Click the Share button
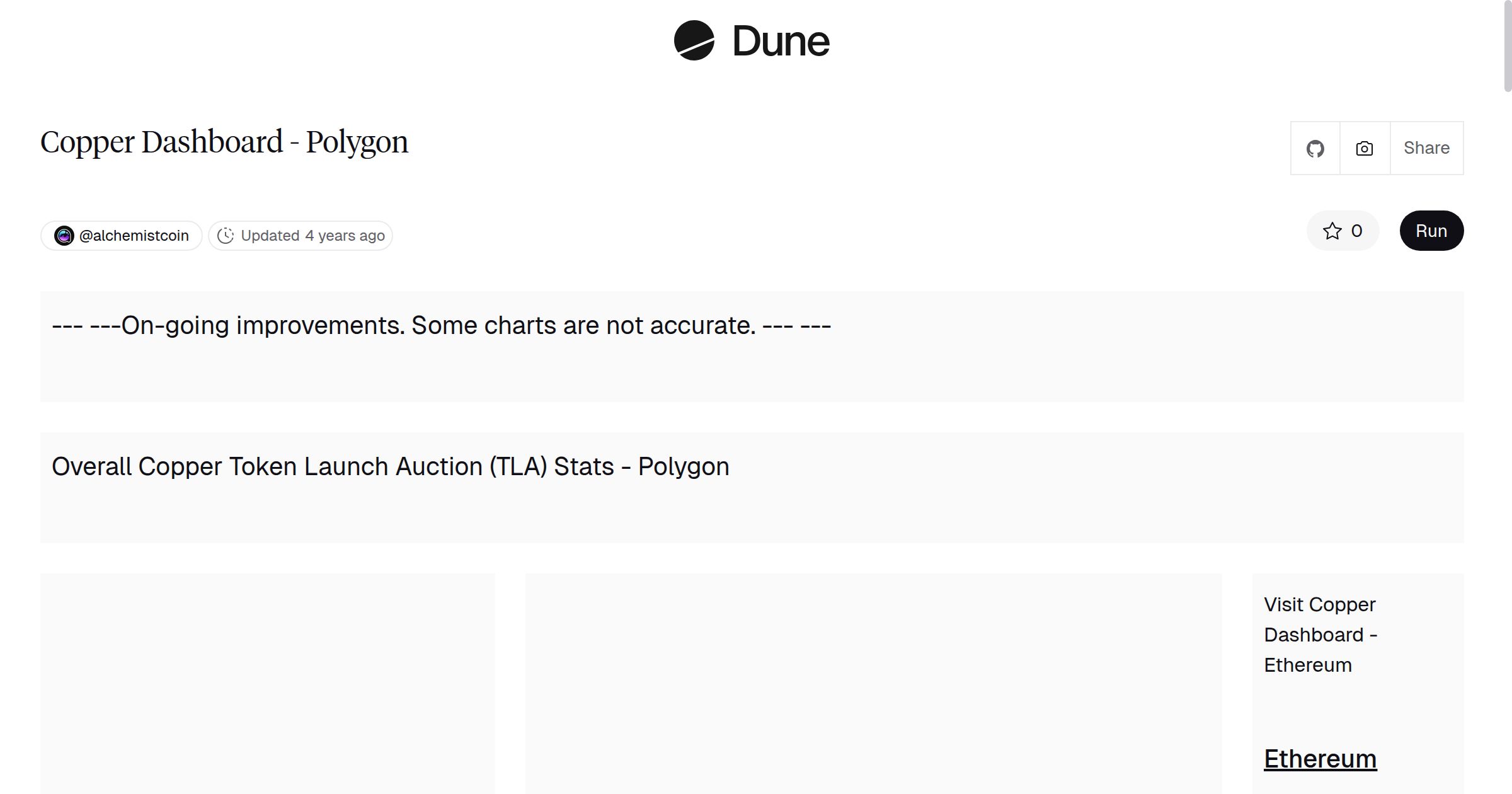This screenshot has width=1512, height=794. click(x=1426, y=148)
